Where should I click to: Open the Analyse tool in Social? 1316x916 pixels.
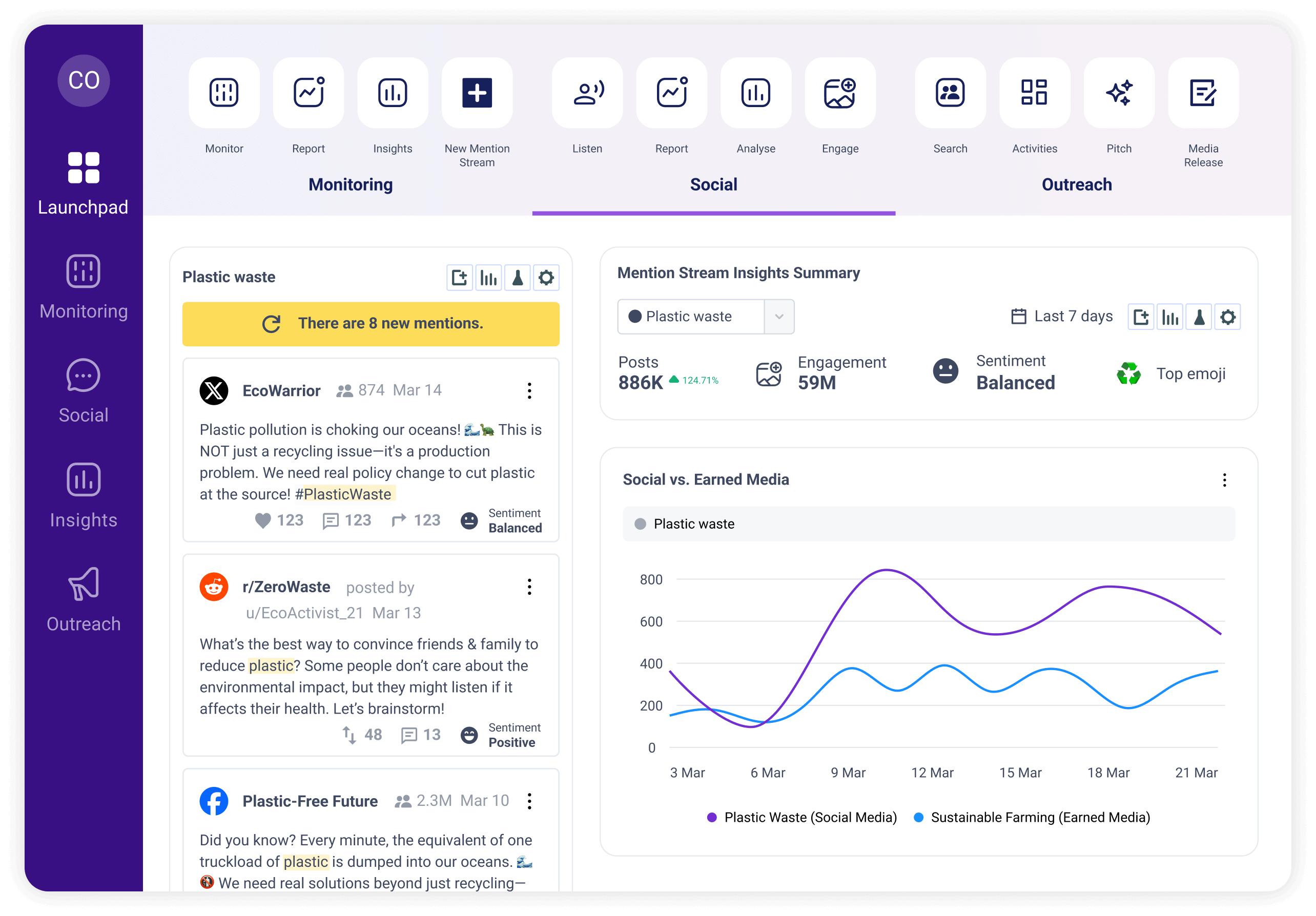pos(755,92)
